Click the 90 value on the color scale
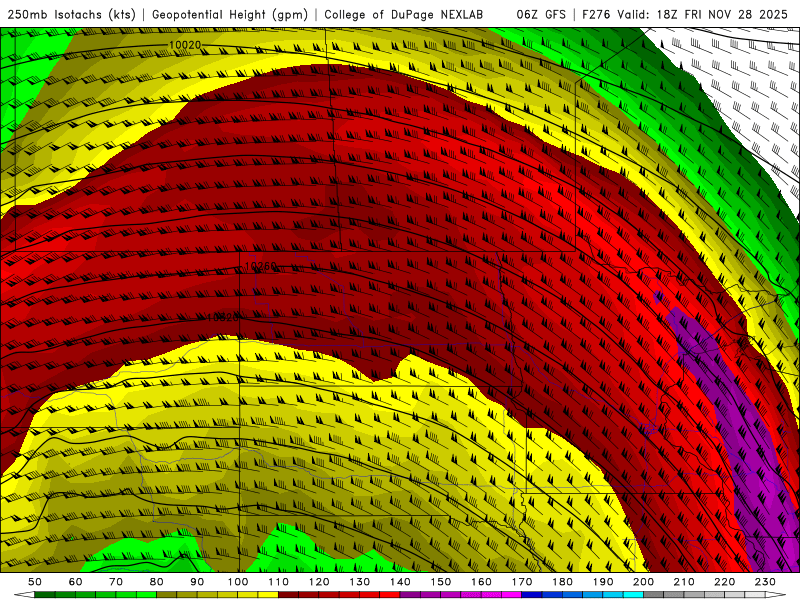Screen dimensions: 800x600 197,582
